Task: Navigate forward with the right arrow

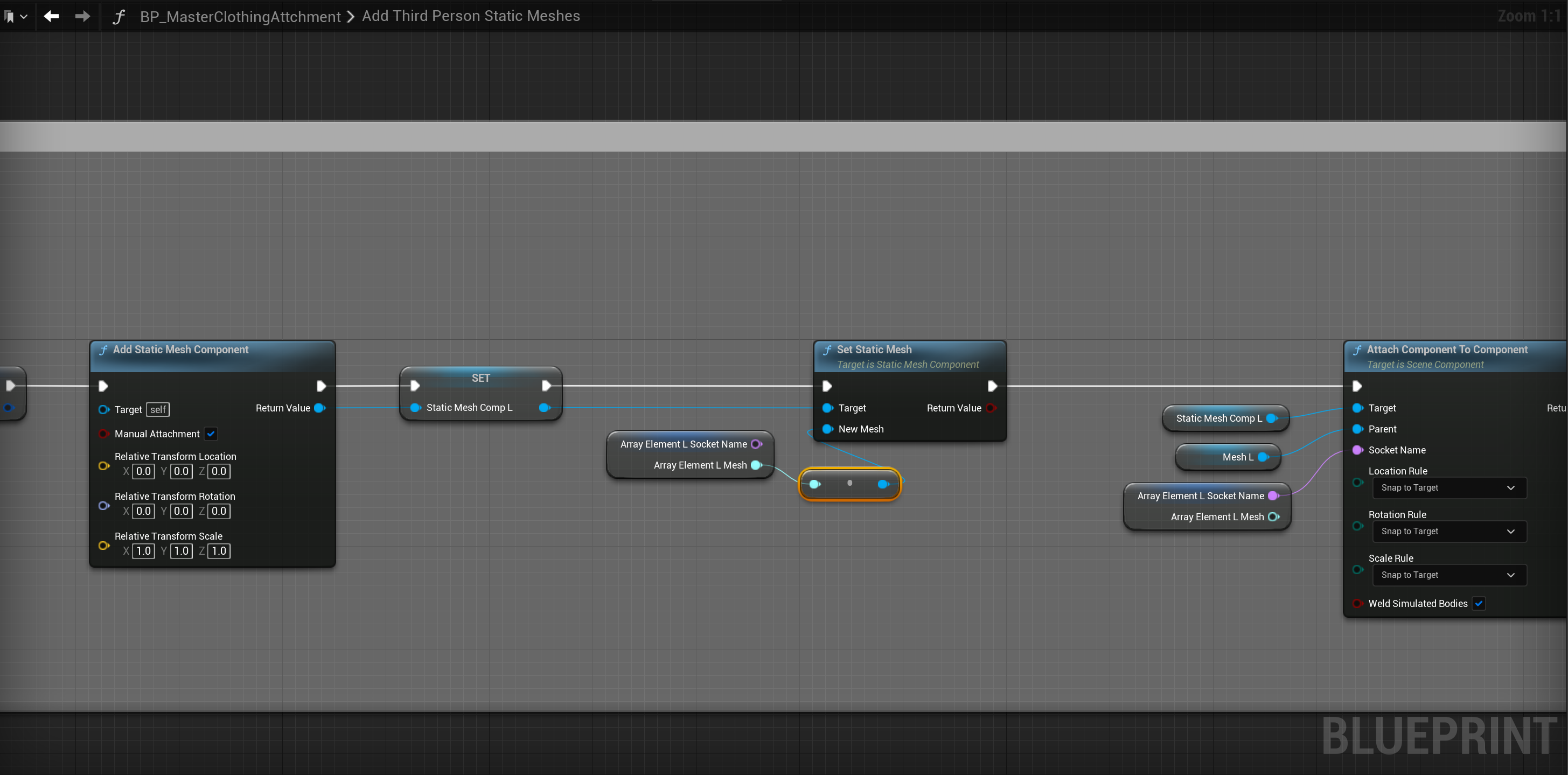Action: click(82, 17)
